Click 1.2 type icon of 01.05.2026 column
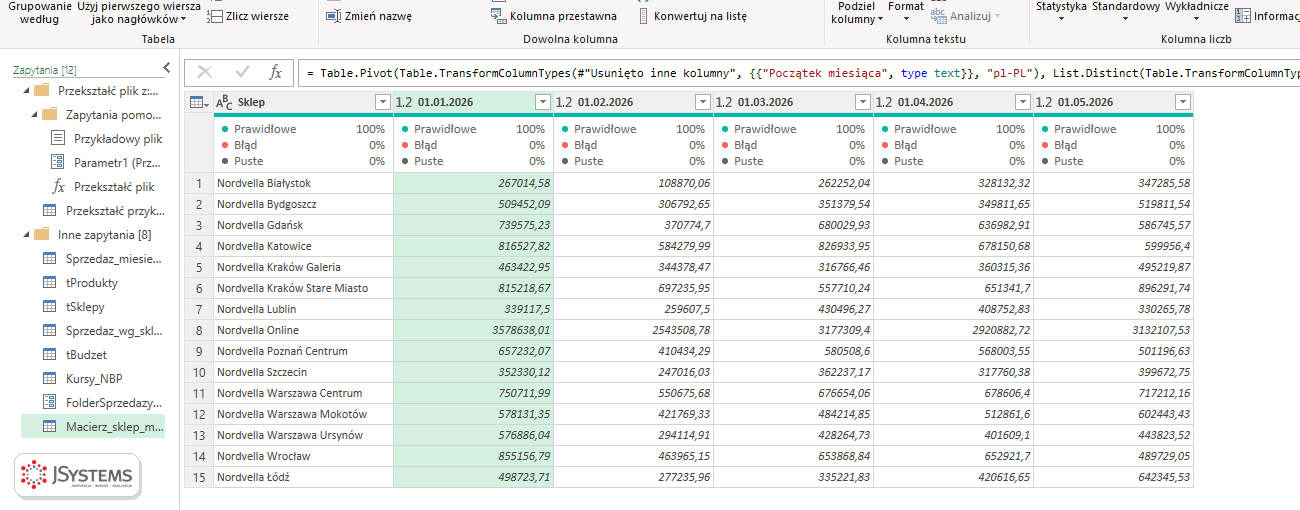Viewport: 1300px width, 510px height. [x=1044, y=102]
